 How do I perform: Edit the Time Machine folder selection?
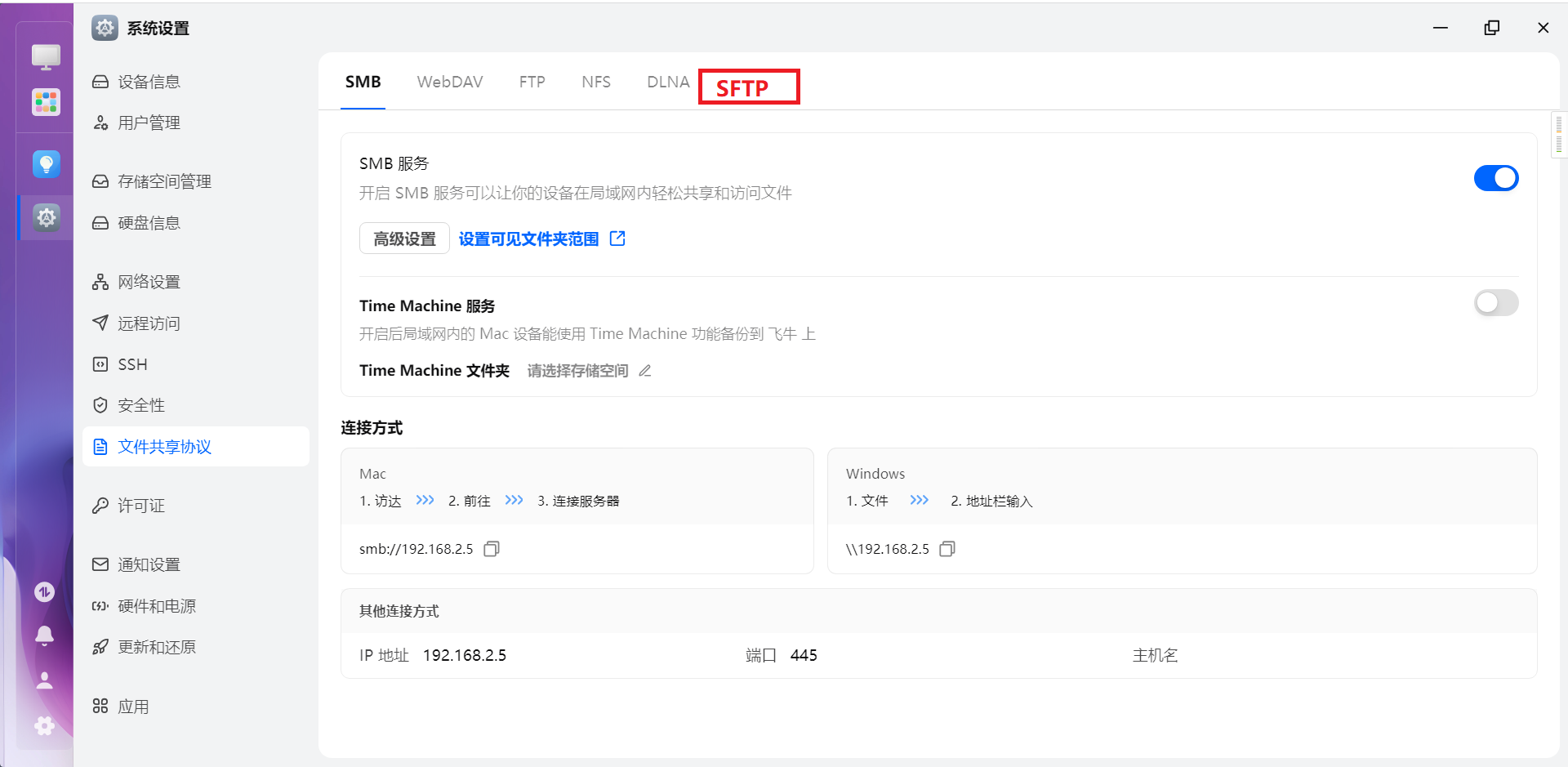click(645, 371)
